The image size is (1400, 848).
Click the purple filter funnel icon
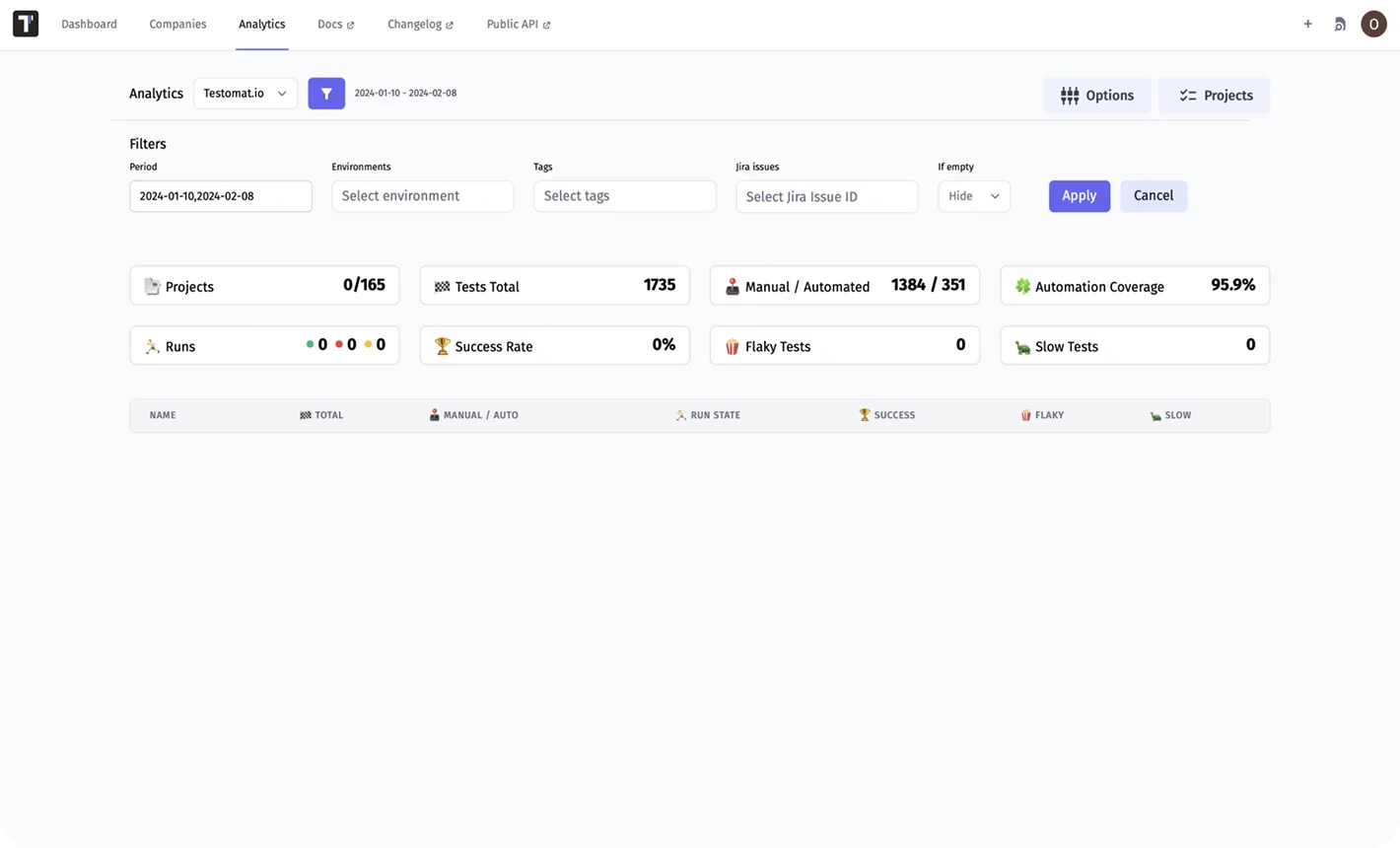(x=326, y=94)
